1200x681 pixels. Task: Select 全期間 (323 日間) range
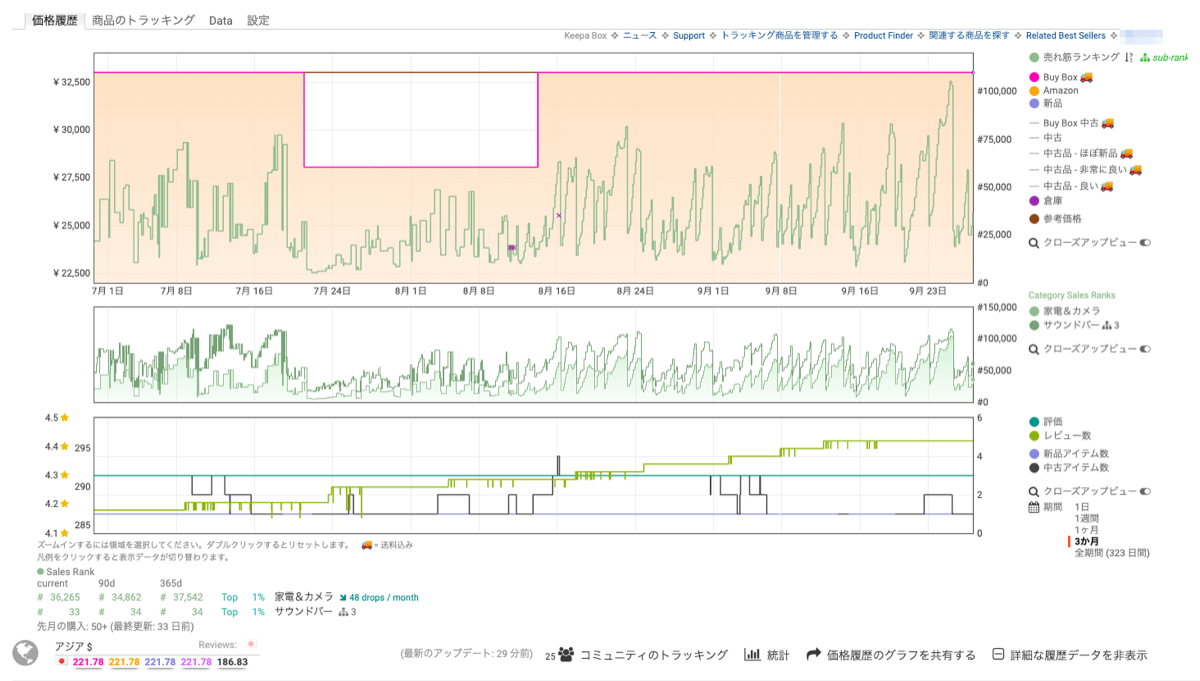[1111, 552]
